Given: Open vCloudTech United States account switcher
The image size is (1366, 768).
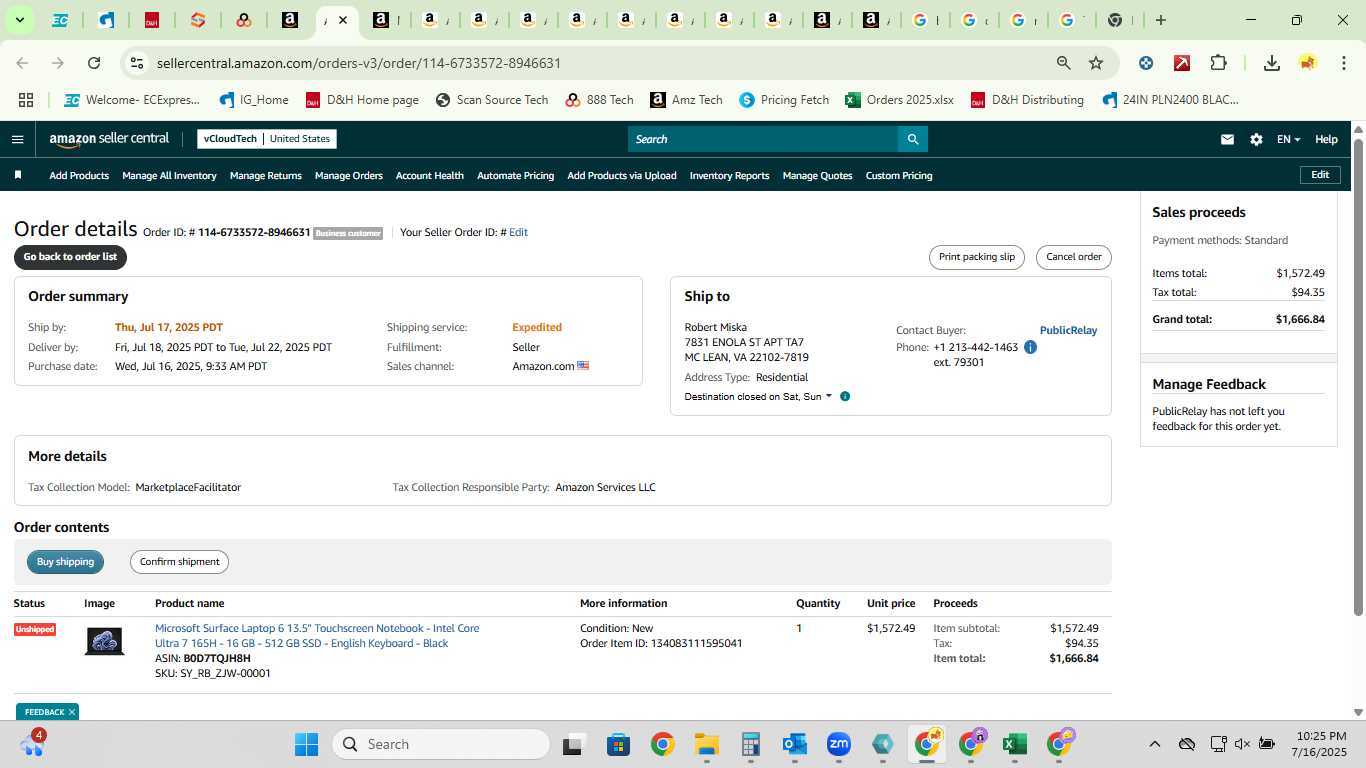Looking at the screenshot, I should 267,139.
